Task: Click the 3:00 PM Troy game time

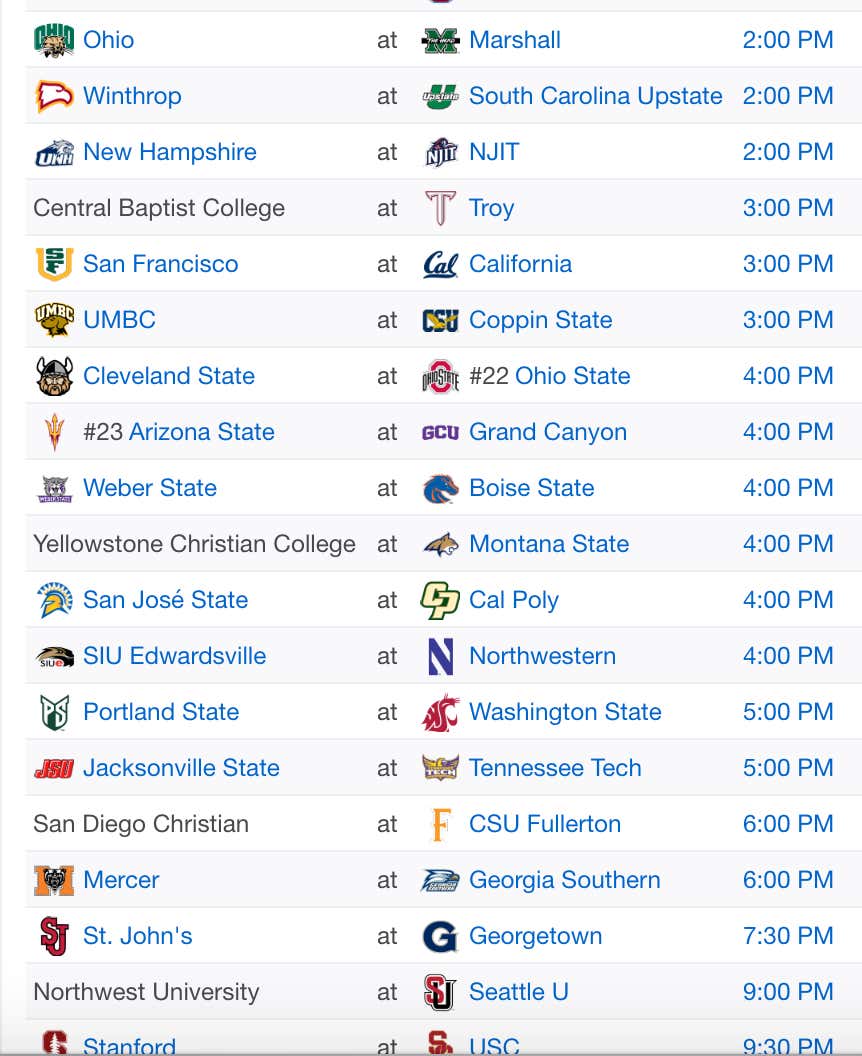Action: point(788,208)
